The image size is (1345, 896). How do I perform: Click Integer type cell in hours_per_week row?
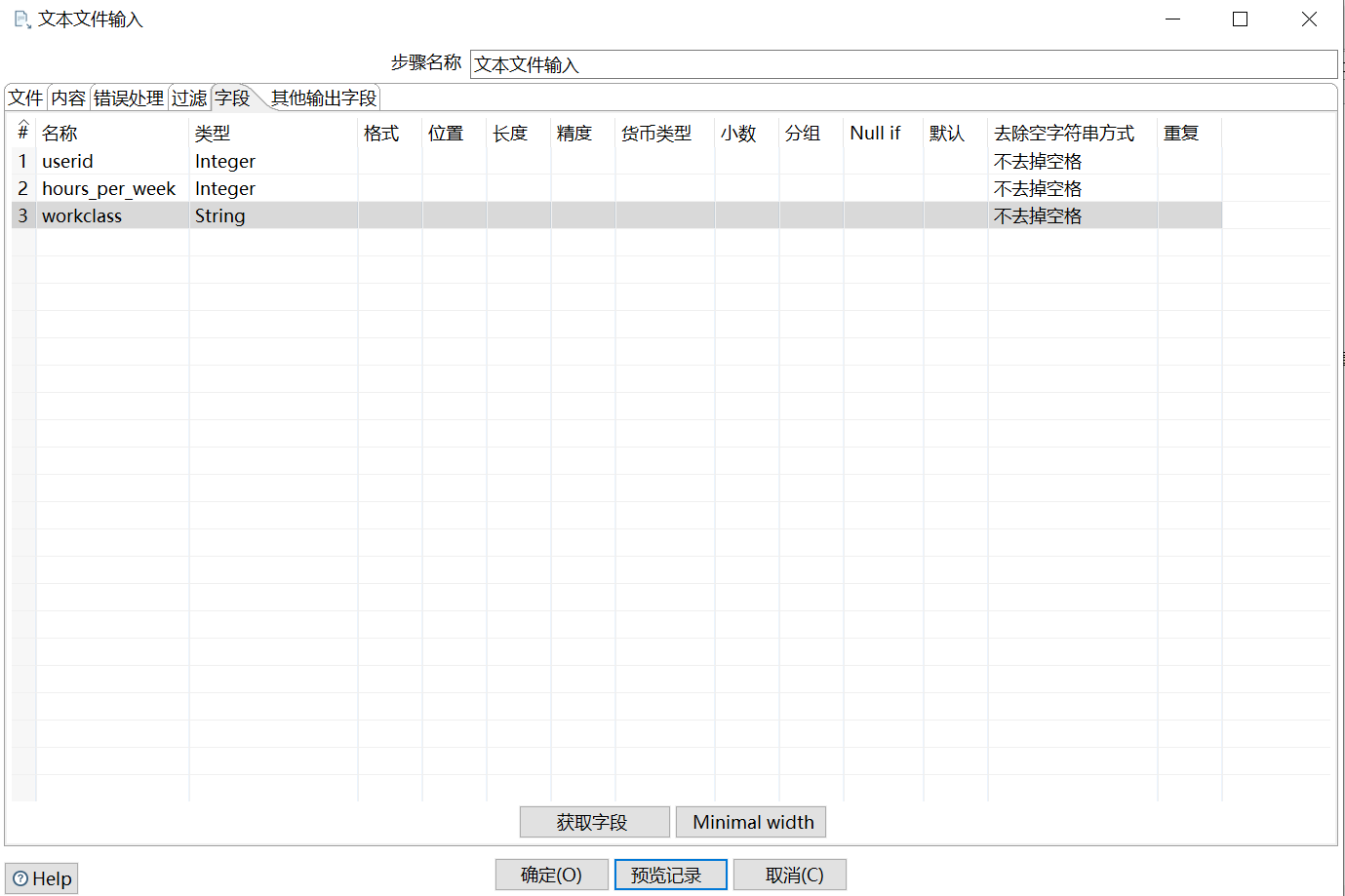point(273,188)
